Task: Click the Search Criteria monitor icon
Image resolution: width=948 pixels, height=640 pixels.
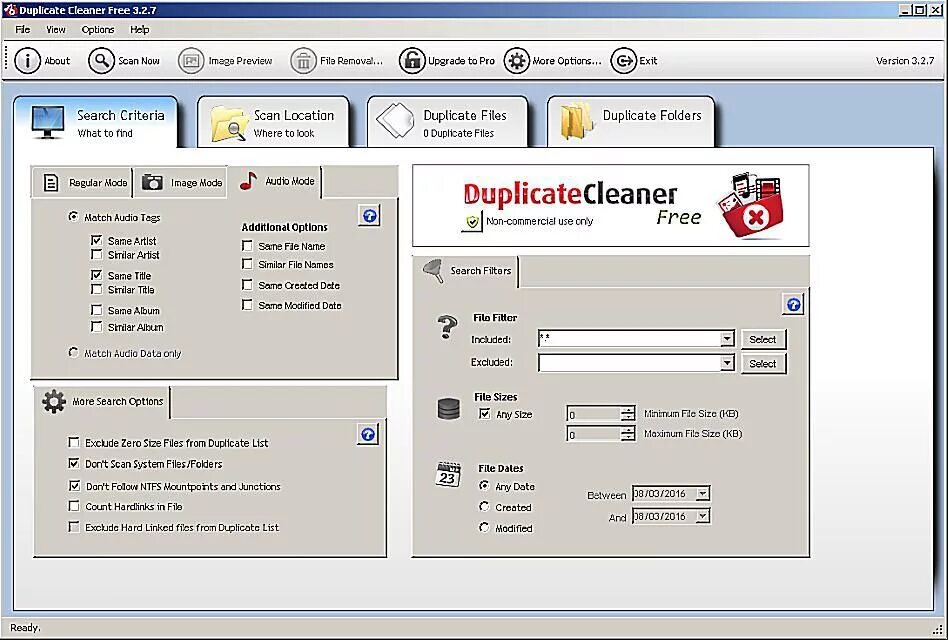Action: (48, 121)
